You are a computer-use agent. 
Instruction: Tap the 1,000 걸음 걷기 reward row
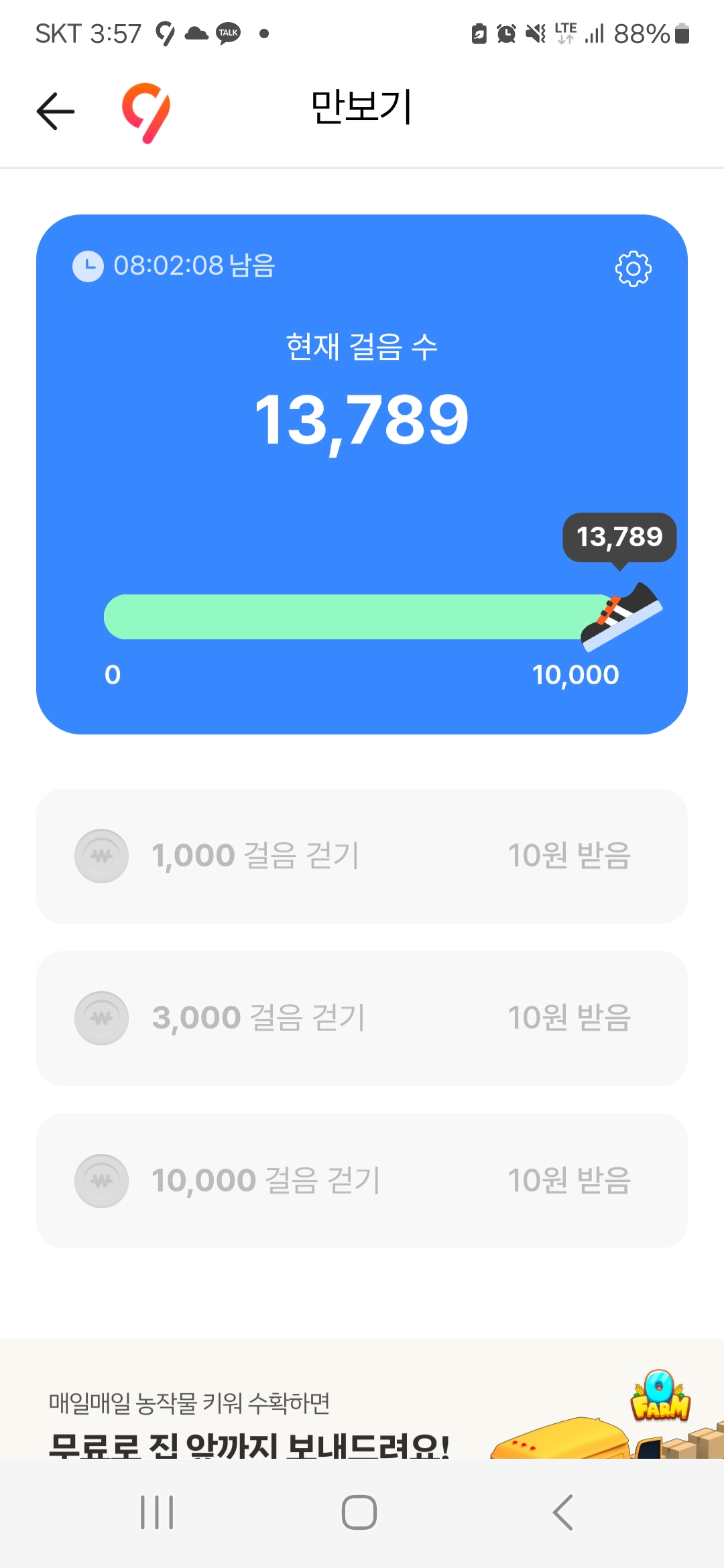point(362,856)
